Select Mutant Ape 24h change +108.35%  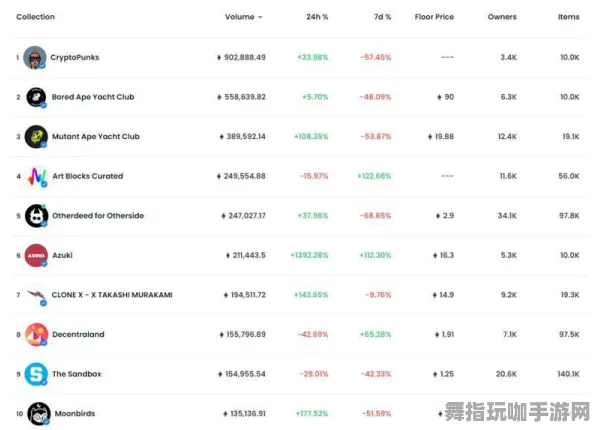click(311, 136)
